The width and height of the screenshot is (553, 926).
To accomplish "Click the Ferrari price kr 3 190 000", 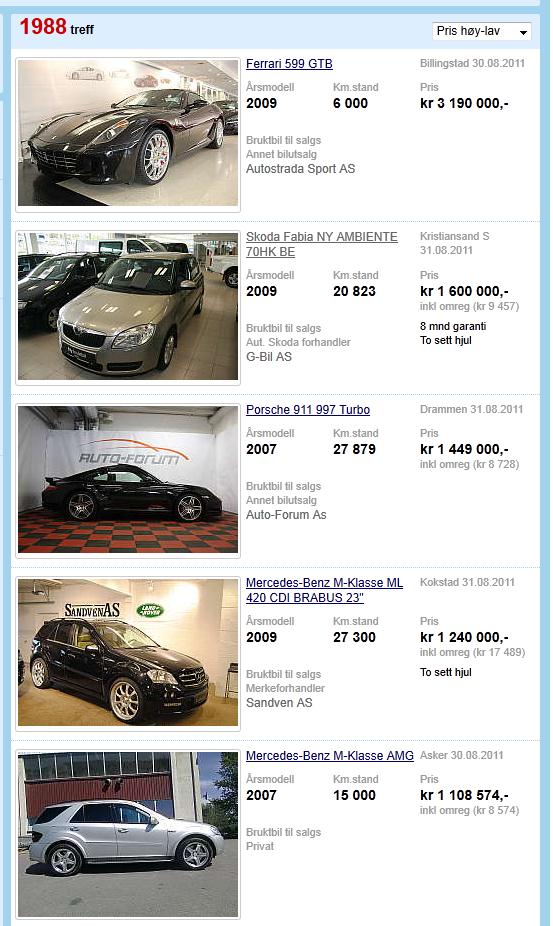I will point(464,103).
